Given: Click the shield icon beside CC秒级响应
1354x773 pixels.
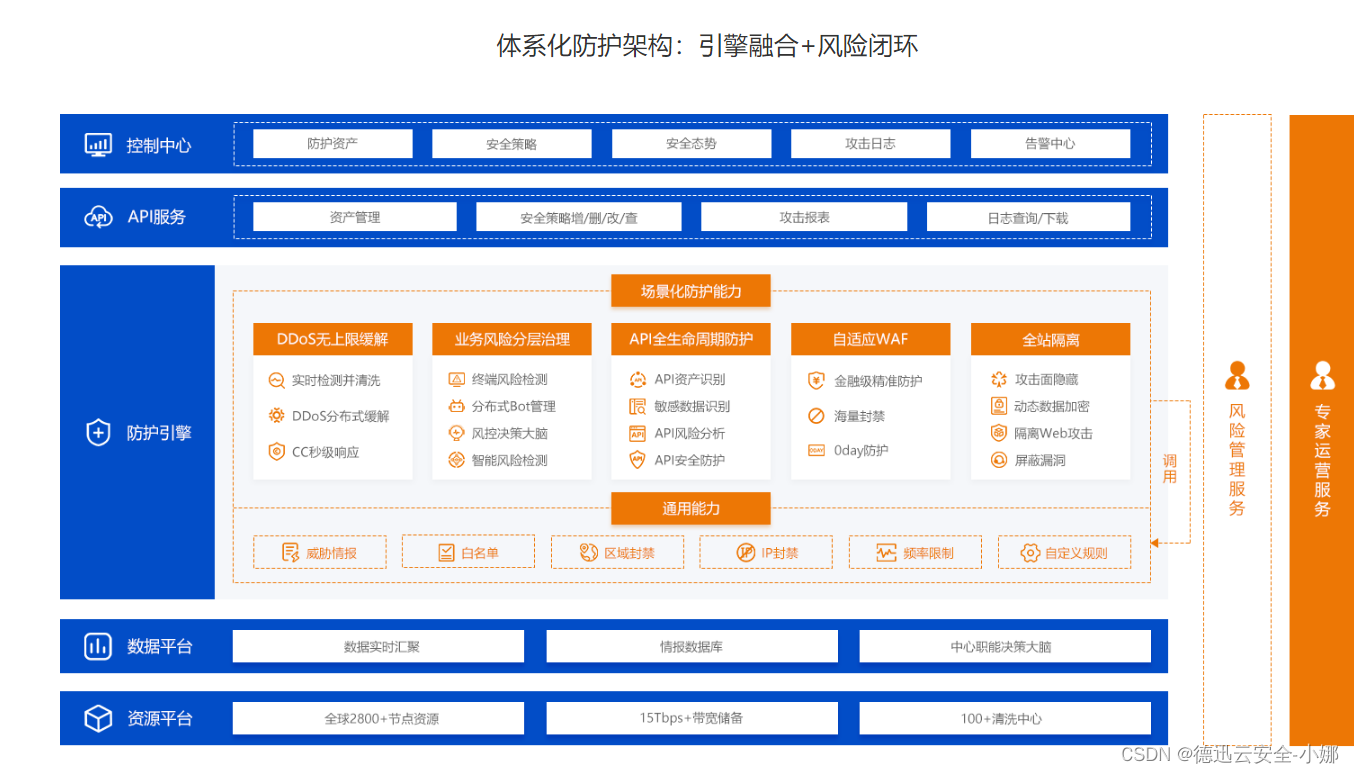Looking at the screenshot, I should pyautogui.click(x=276, y=452).
